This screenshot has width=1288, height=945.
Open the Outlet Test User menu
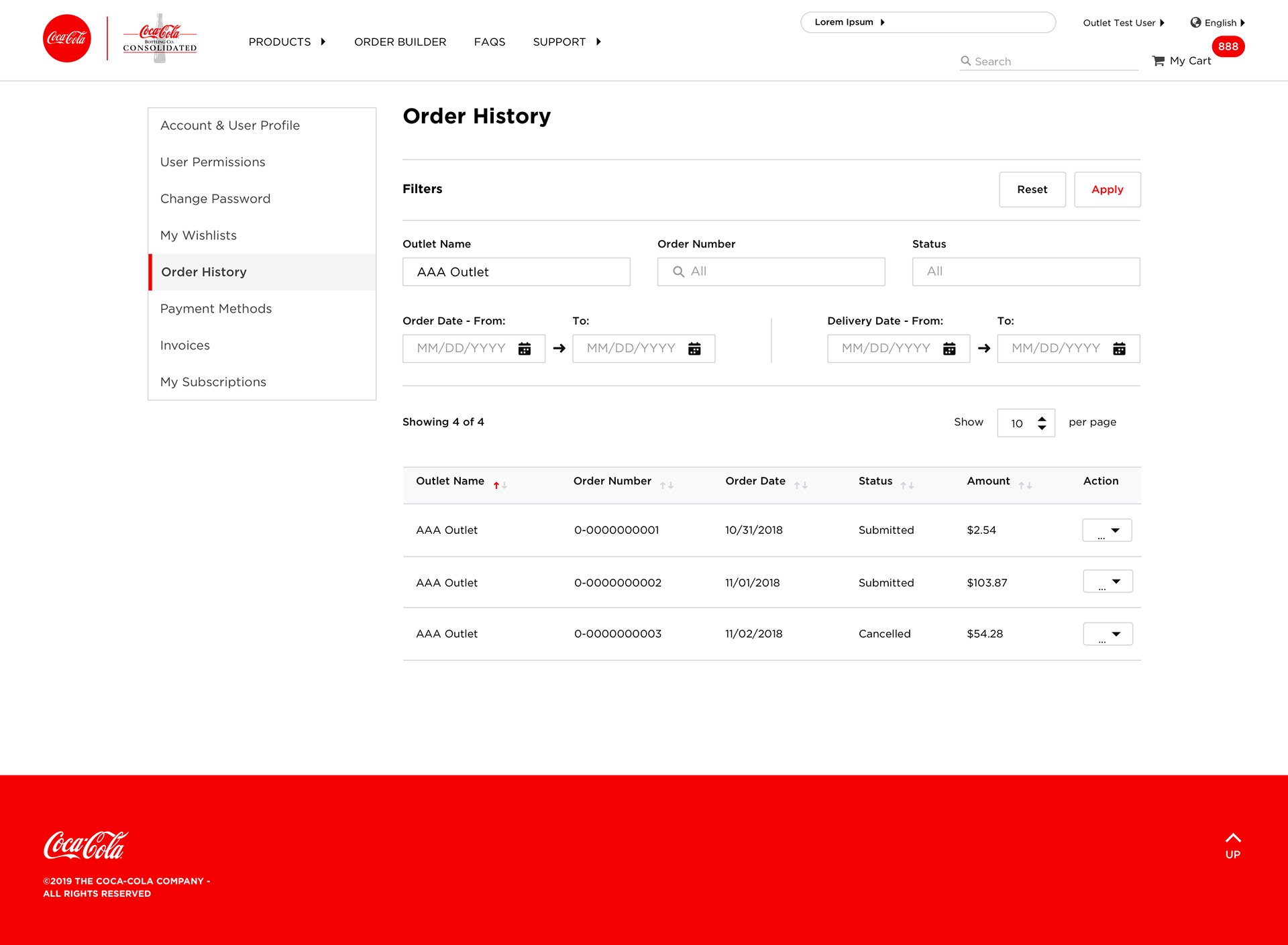coord(1124,23)
